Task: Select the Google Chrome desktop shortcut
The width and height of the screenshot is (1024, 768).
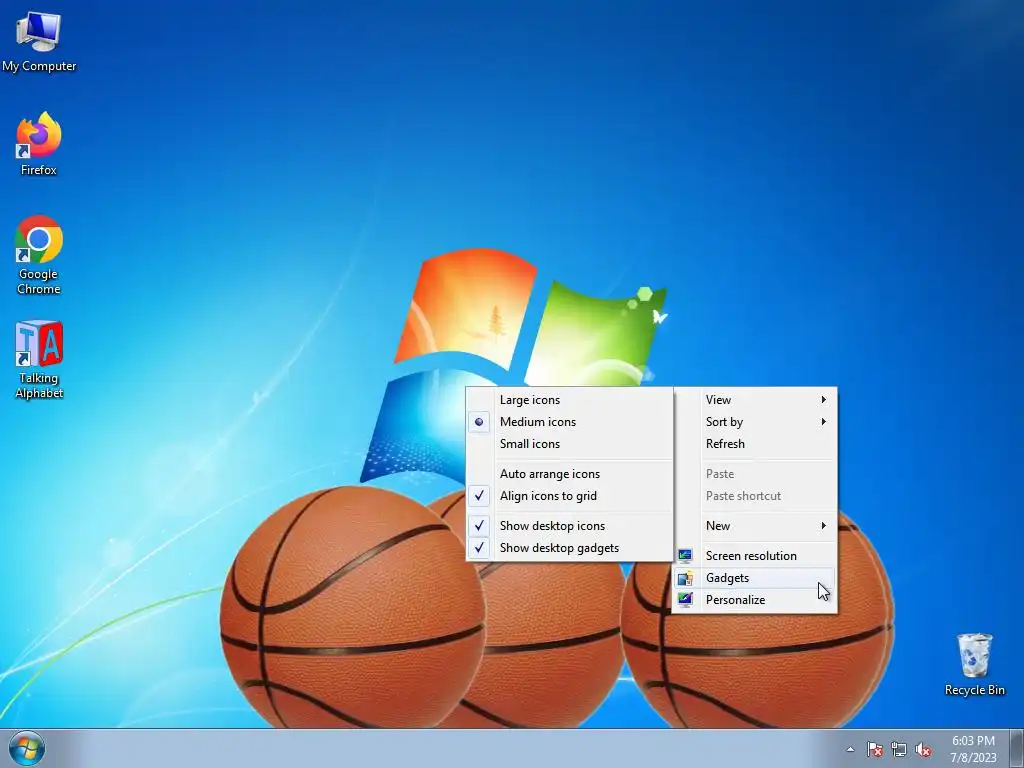Action: (x=39, y=255)
